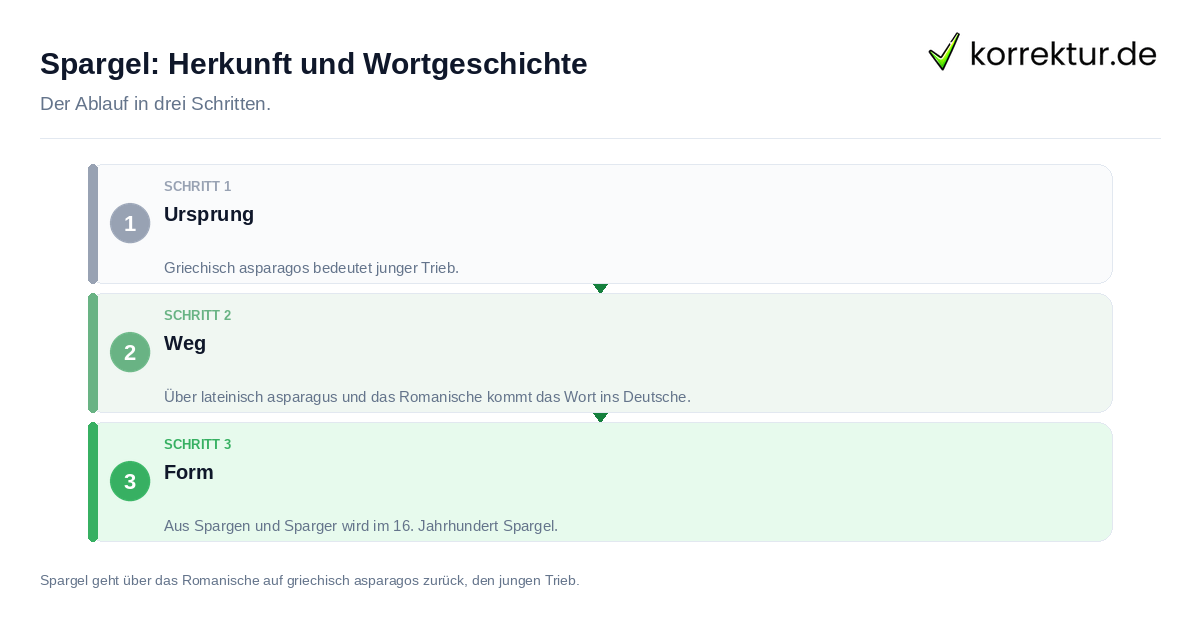Click the korrektur.de logo

coord(1042,52)
